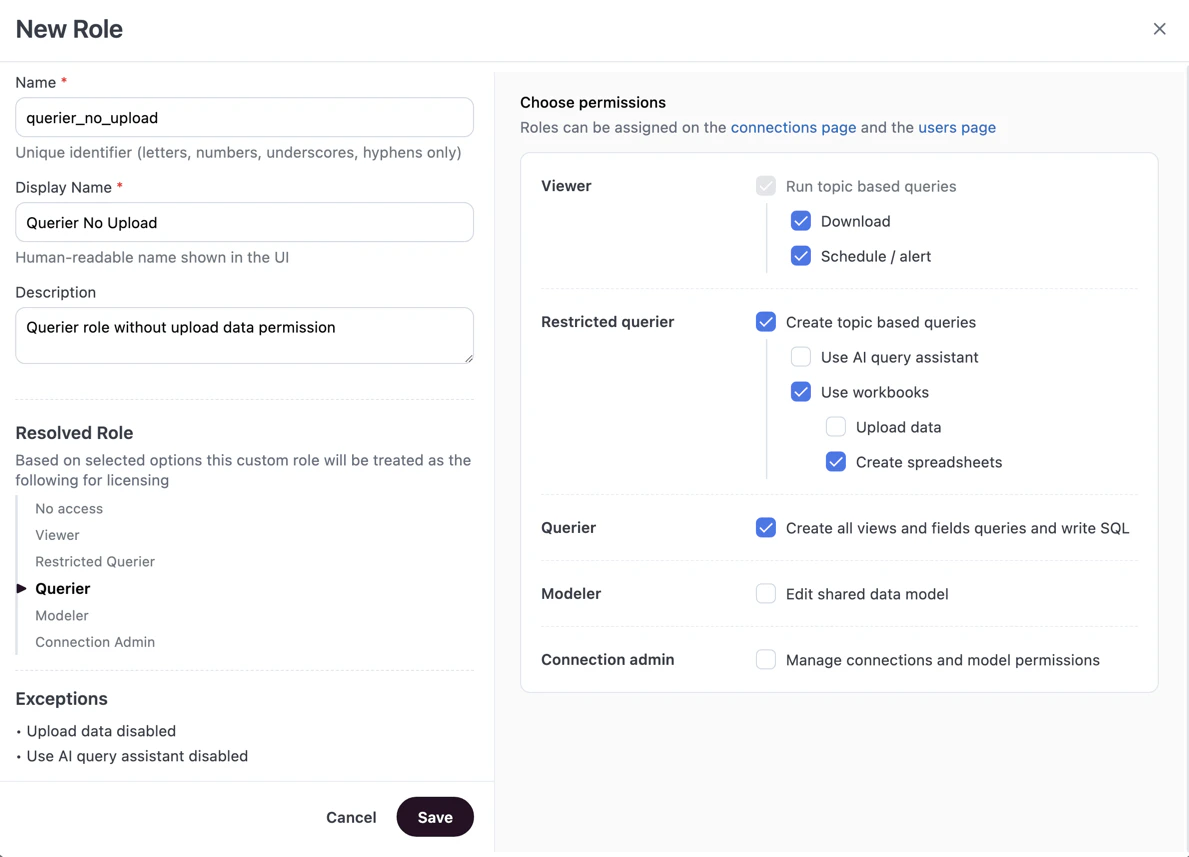Image resolution: width=1189 pixels, height=857 pixels.
Task: Uncheck Create spreadsheets
Action: click(835, 462)
